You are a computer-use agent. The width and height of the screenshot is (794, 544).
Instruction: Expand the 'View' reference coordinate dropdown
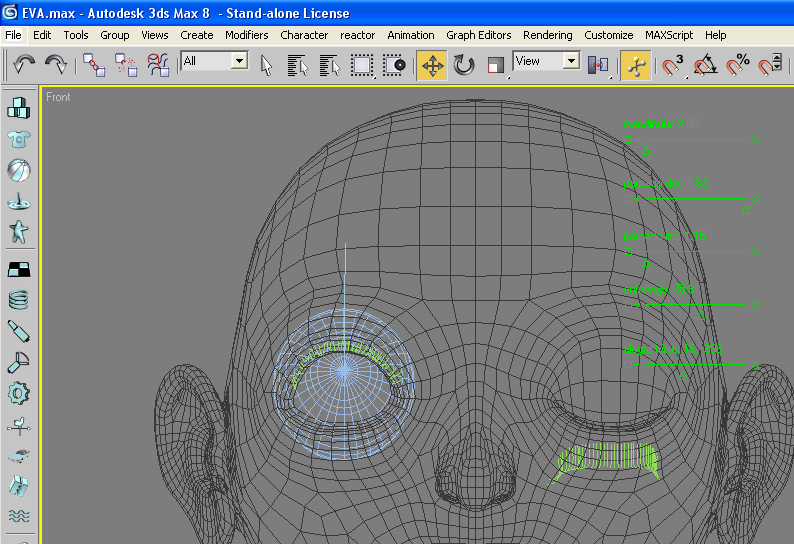571,61
